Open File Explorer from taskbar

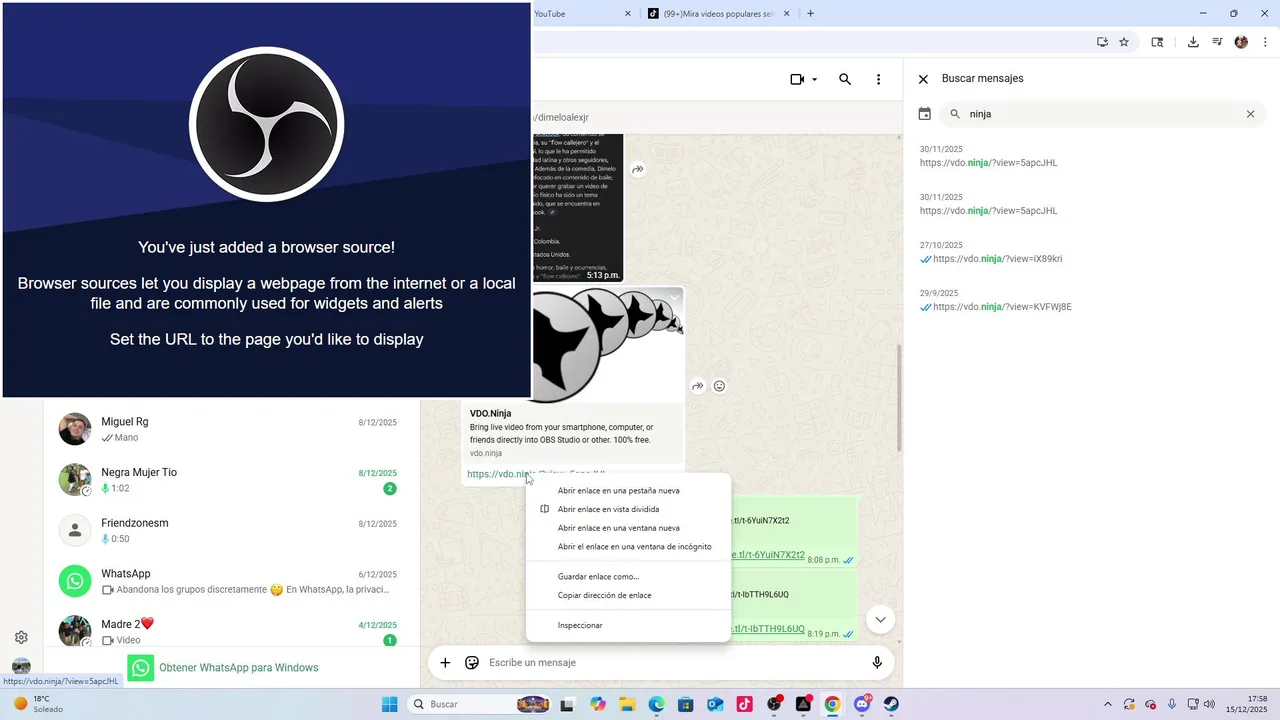627,704
